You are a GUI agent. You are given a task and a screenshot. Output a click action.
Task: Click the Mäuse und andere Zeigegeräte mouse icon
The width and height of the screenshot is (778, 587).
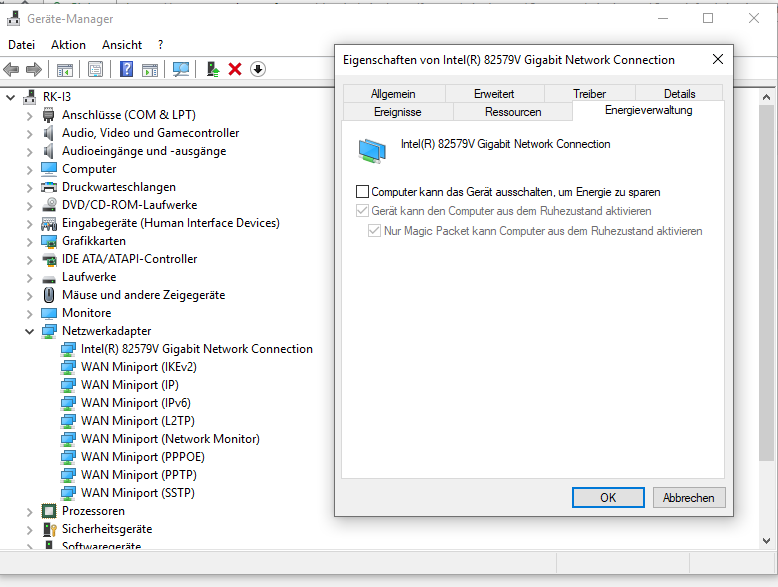coord(49,295)
